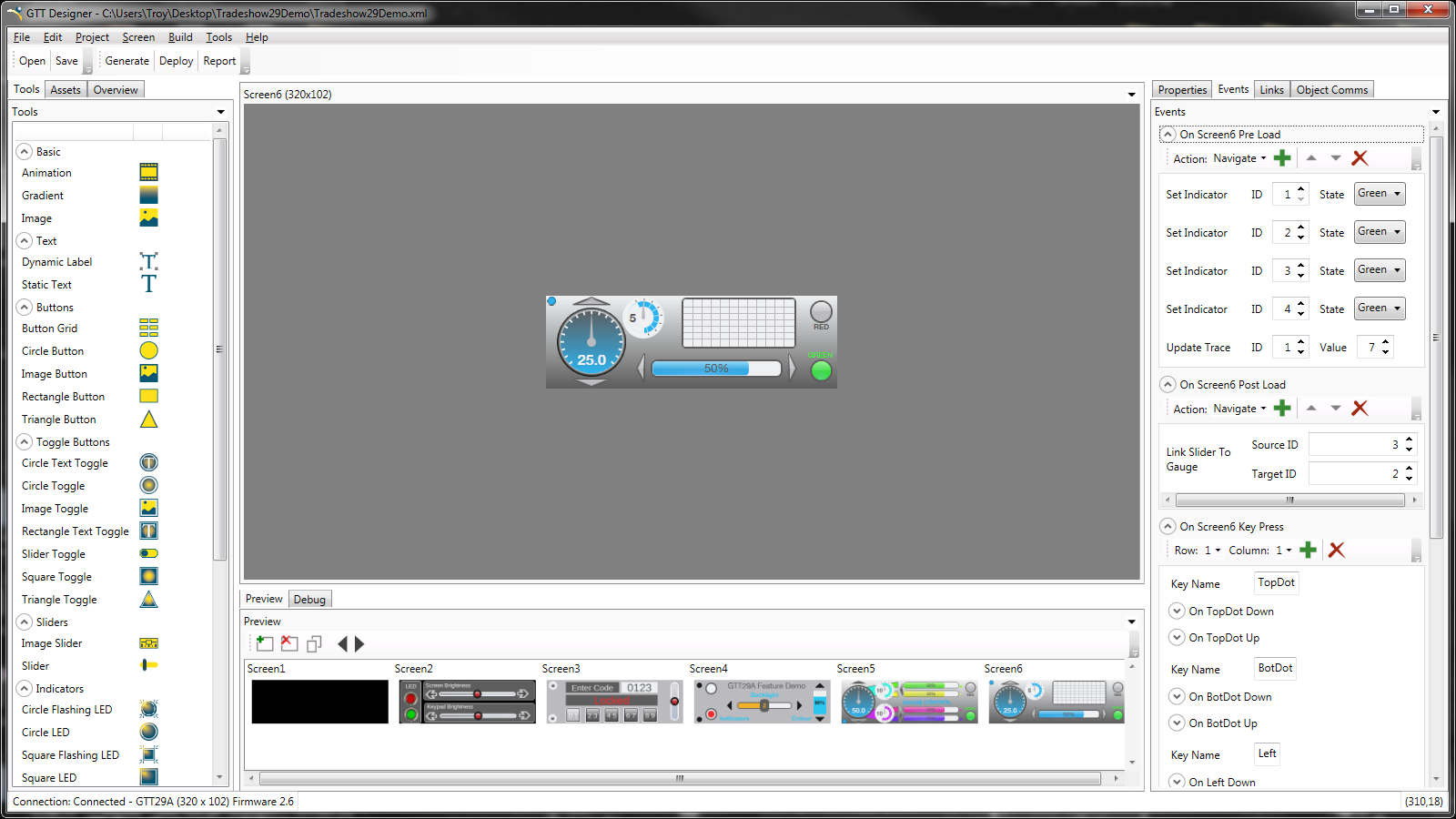Click the 50% slider on canvas
This screenshot has width=1456, height=819.
click(x=716, y=369)
